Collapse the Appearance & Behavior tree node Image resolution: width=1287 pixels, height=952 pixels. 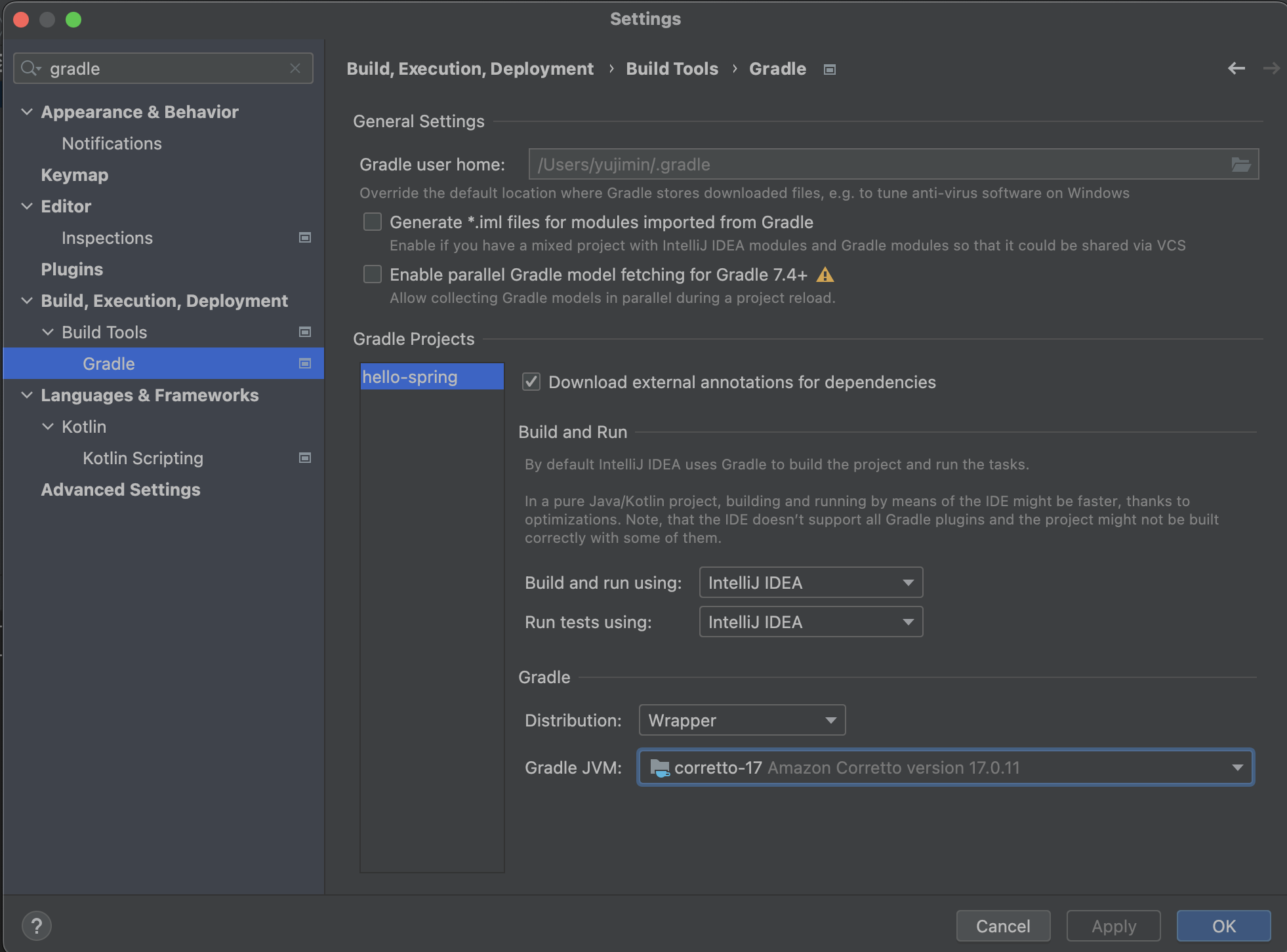click(x=27, y=112)
